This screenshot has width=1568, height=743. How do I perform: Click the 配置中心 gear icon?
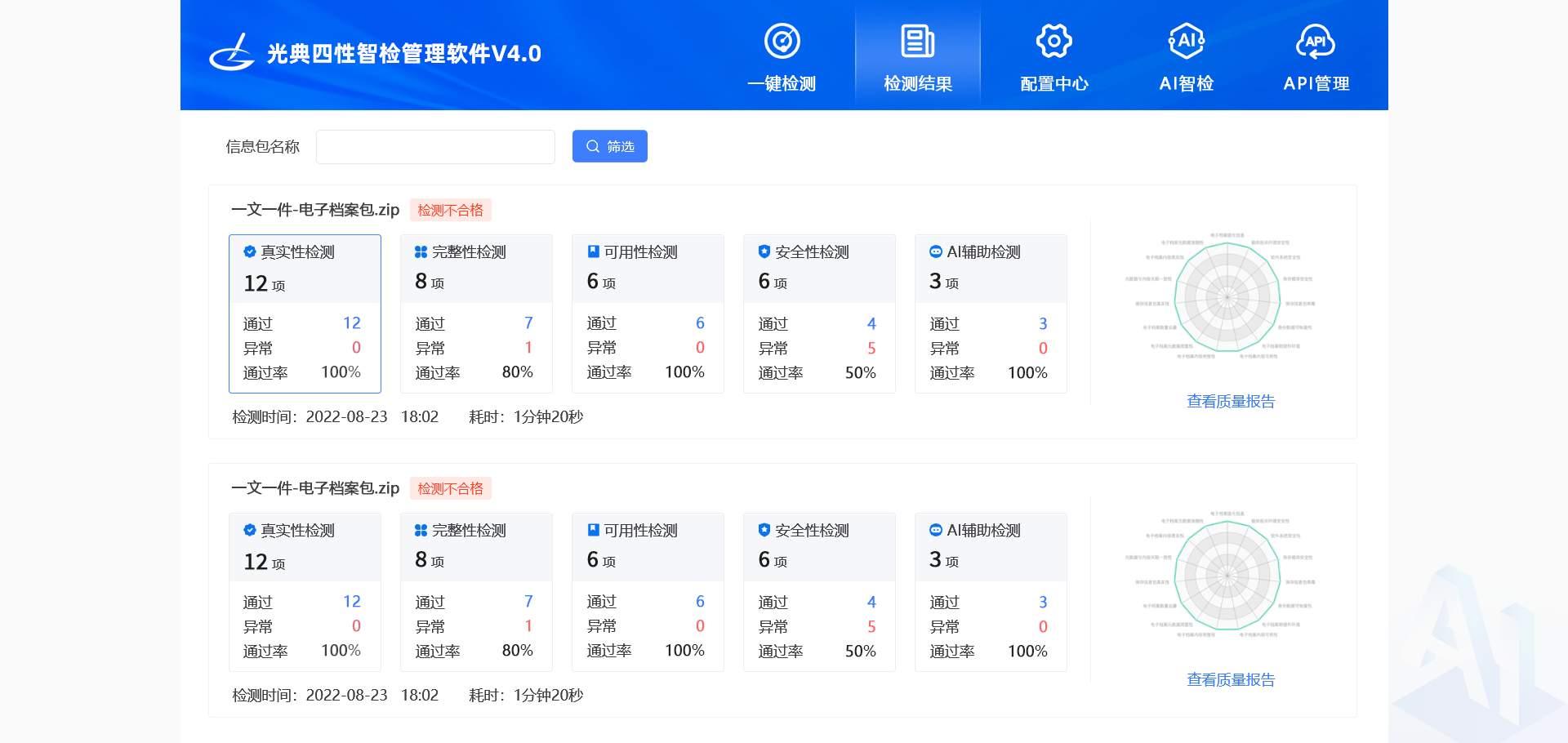click(1053, 39)
